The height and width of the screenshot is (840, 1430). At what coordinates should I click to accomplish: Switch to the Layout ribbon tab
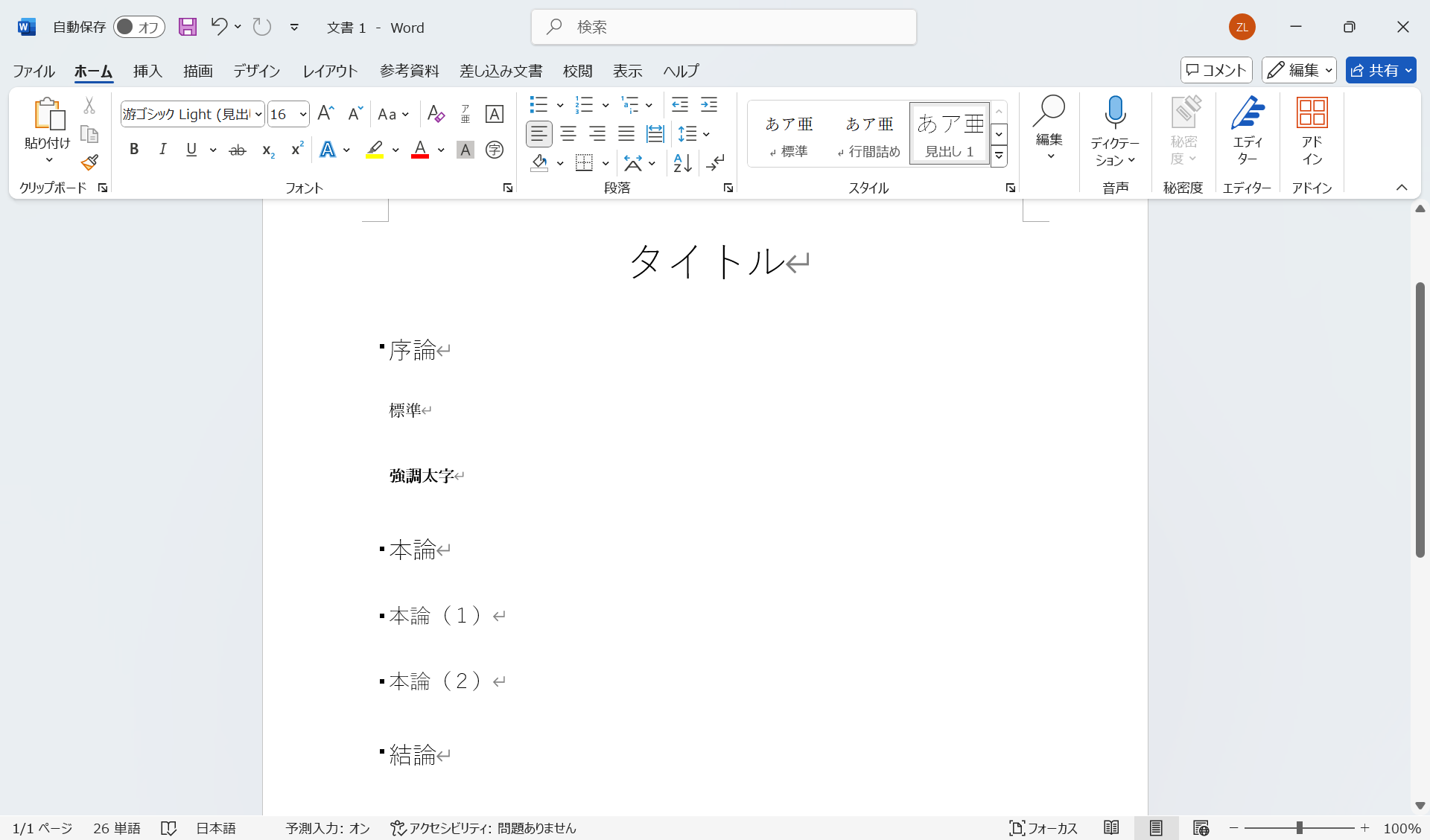(x=330, y=71)
